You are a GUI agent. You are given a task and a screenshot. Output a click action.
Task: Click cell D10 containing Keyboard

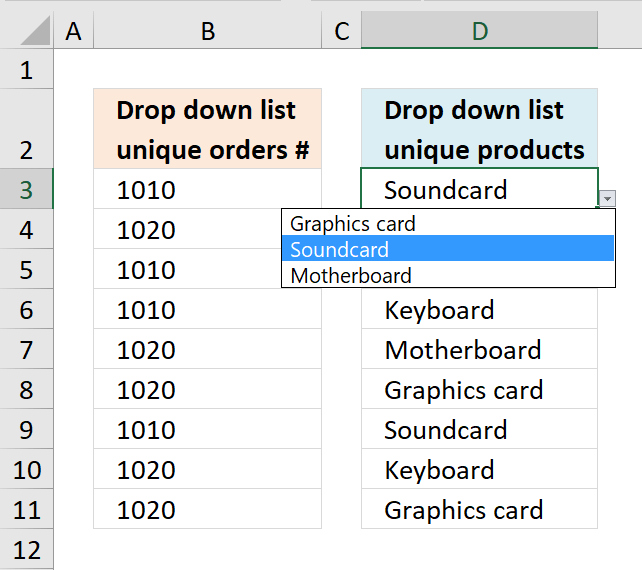click(479, 469)
